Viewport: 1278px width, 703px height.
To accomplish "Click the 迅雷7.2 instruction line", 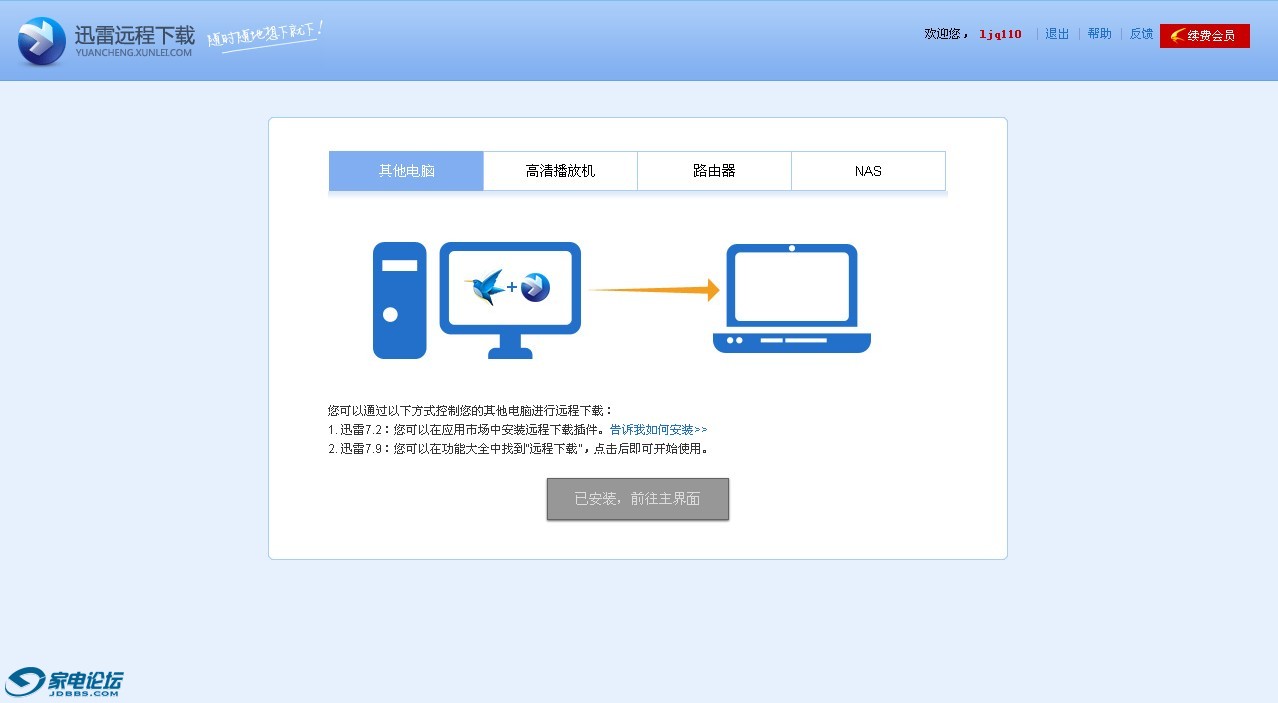I will [518, 430].
